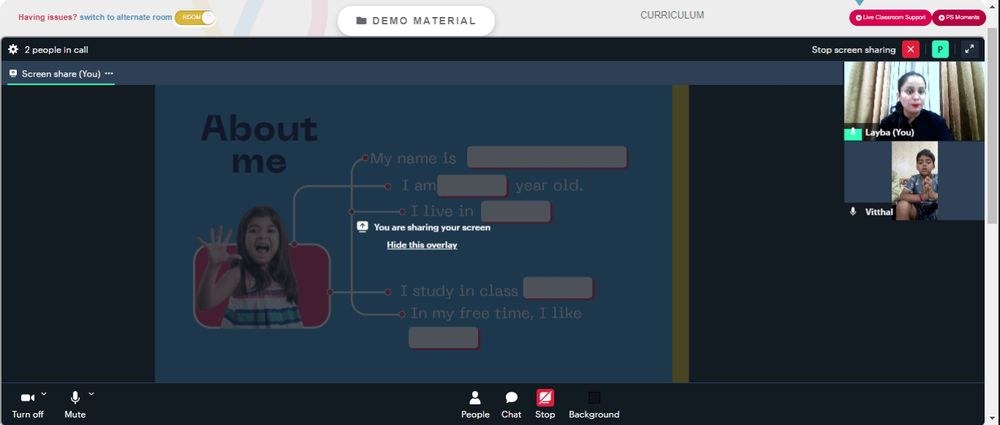The height and width of the screenshot is (425, 1000).
Task: Click Hide this overlay link
Action: (x=422, y=245)
